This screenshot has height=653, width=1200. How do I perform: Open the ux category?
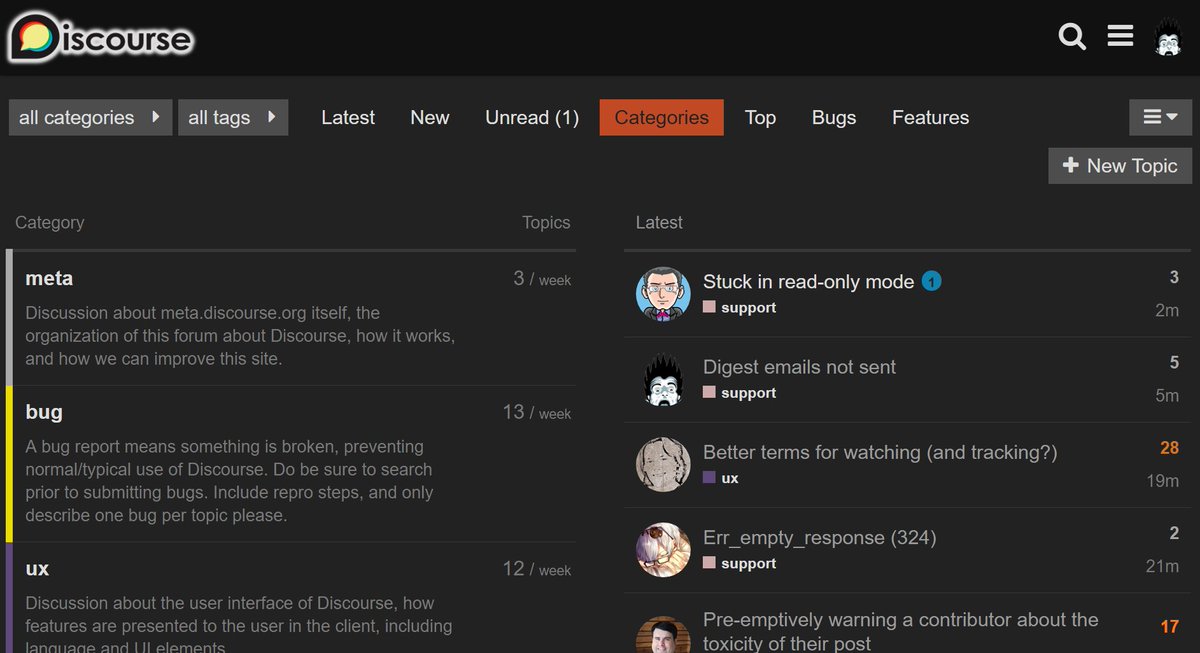click(37, 569)
